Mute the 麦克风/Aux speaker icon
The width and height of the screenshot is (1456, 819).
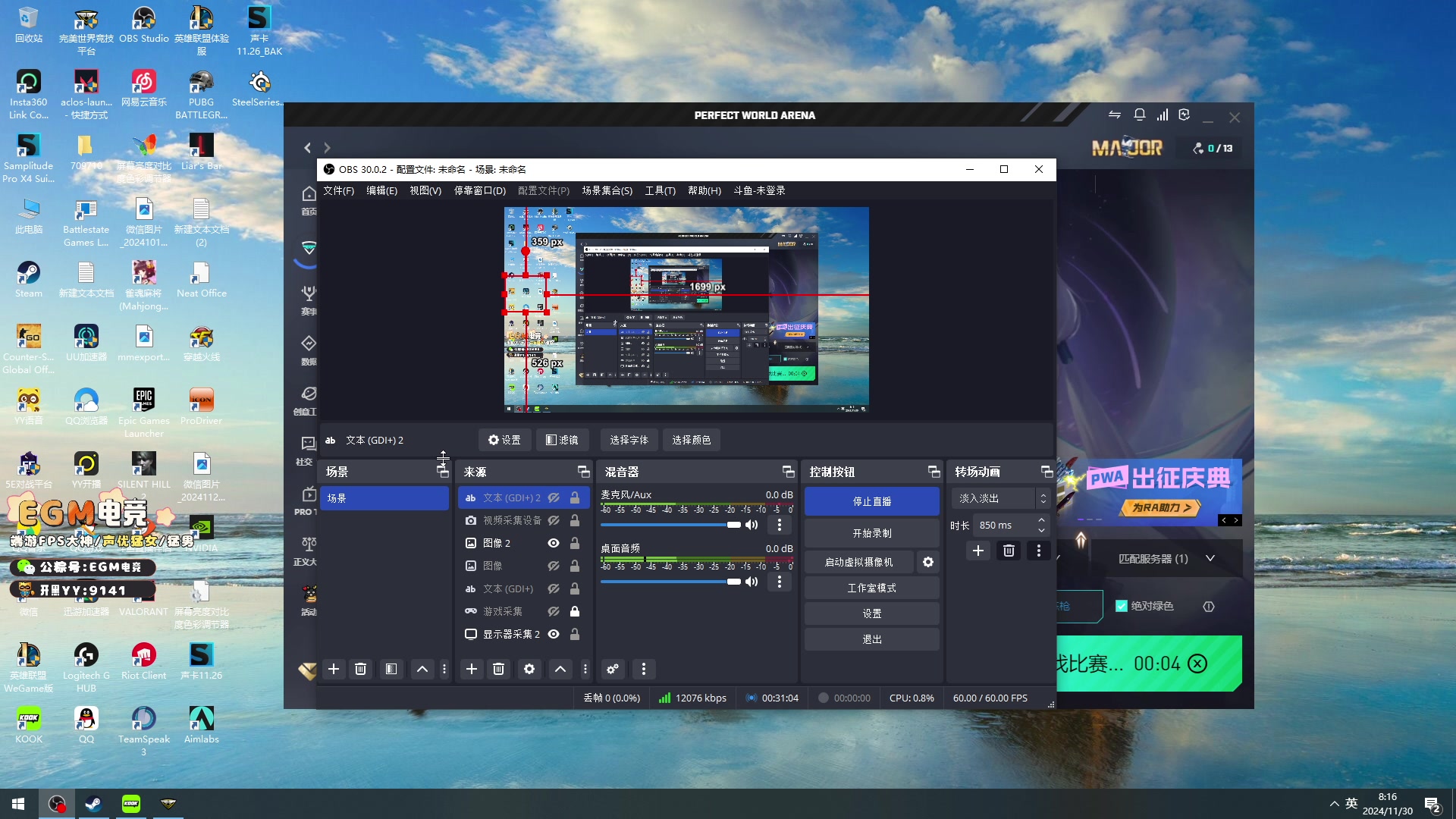tap(752, 525)
